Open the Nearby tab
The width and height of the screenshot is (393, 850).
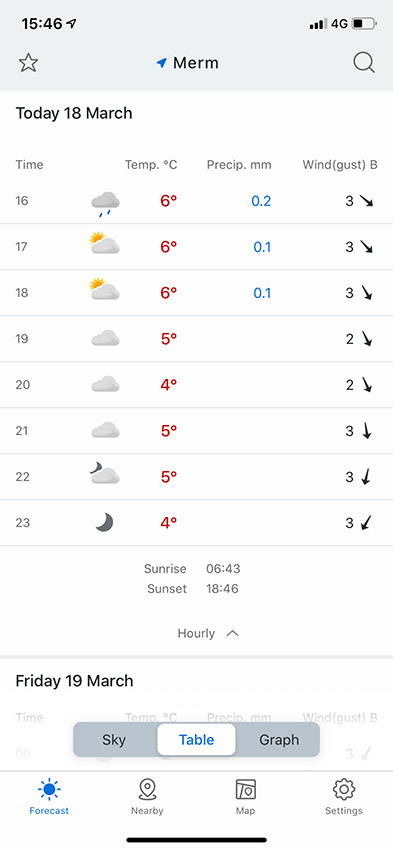tap(147, 796)
